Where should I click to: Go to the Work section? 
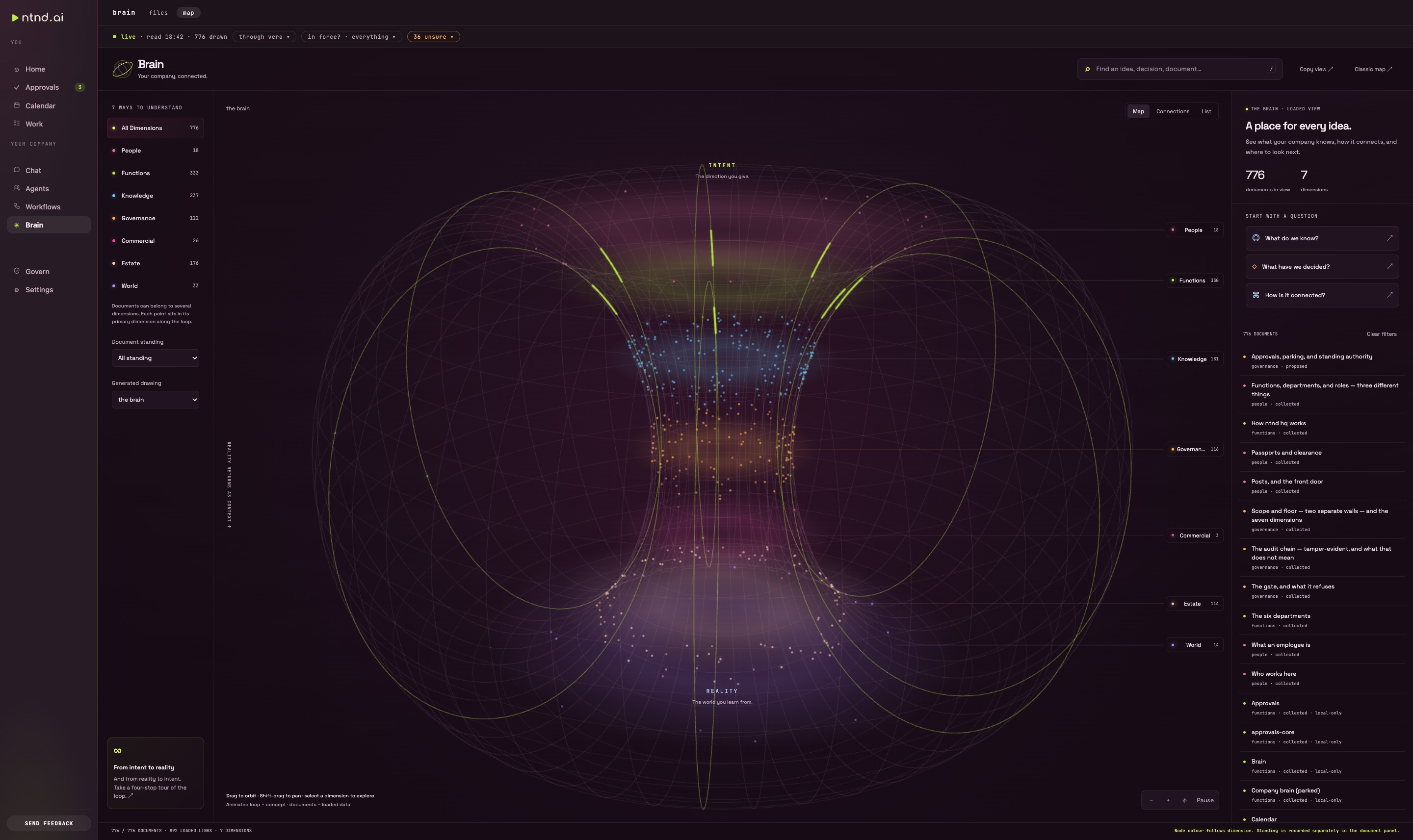pos(49,124)
